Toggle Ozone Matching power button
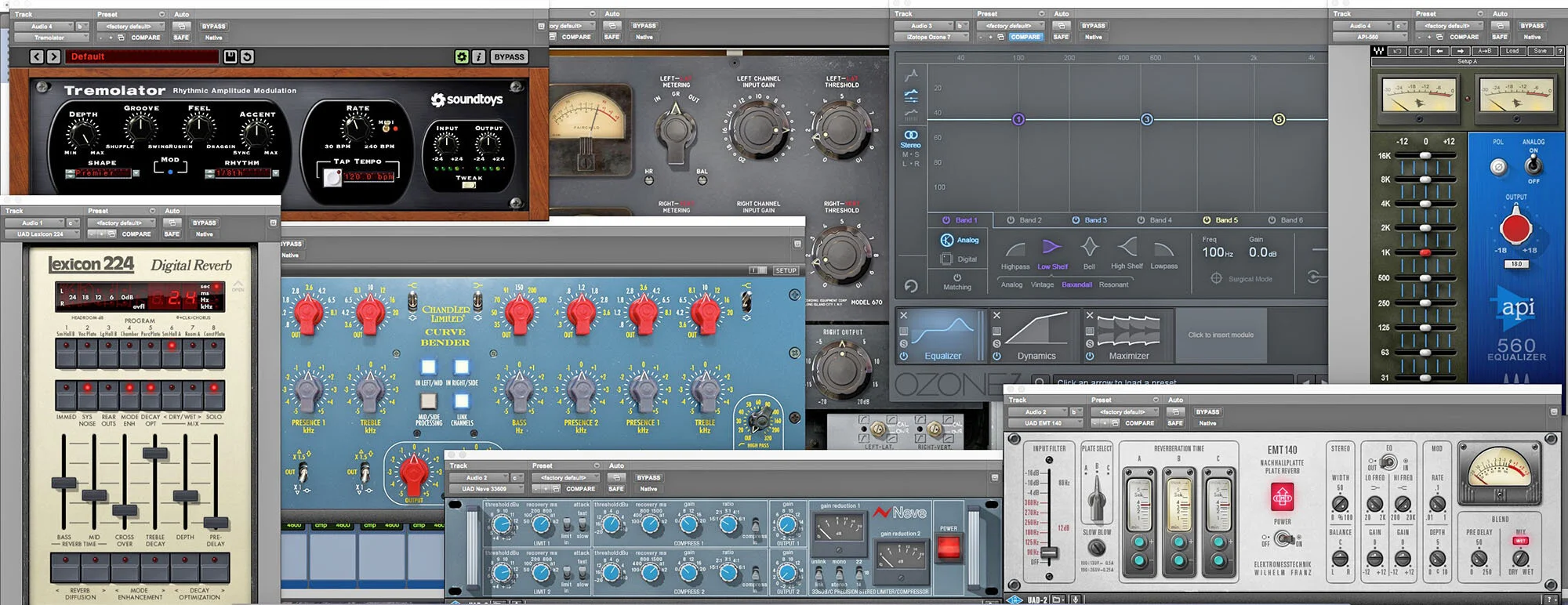Screen dimensions: 1568x605 [957, 277]
